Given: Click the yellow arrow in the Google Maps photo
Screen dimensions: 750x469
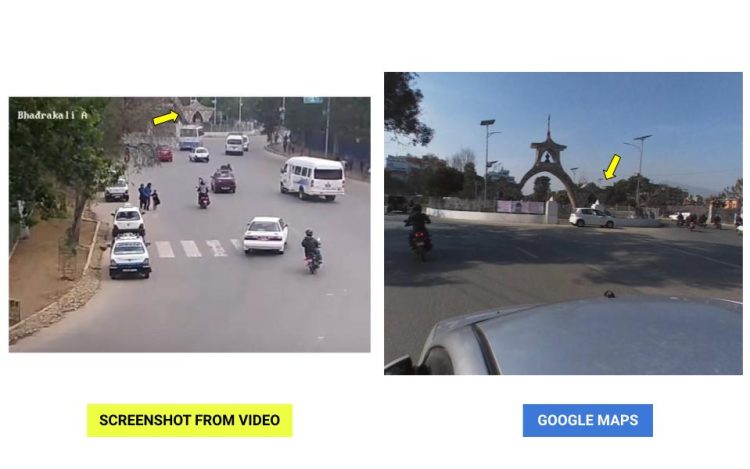Looking at the screenshot, I should coord(612,167).
